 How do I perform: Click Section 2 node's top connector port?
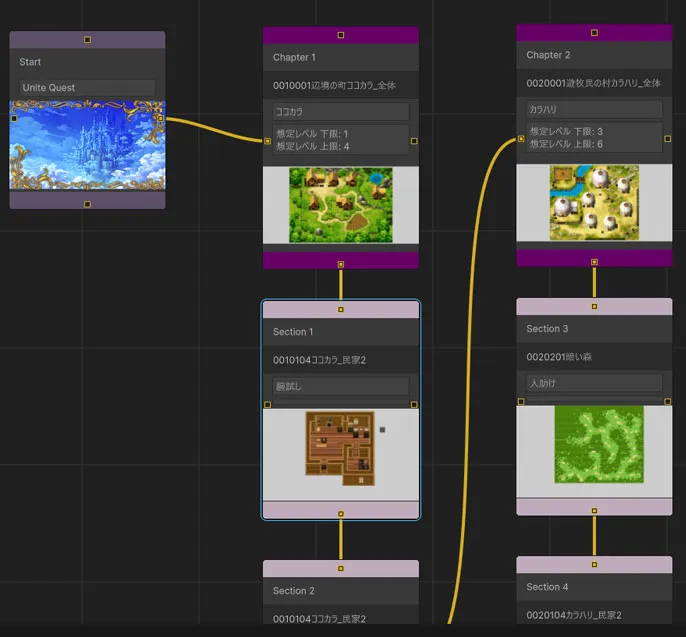tap(341, 568)
